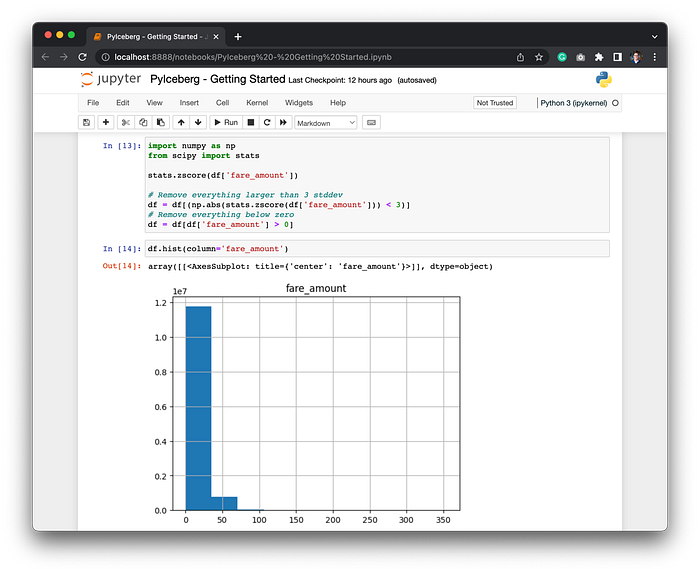Screen dimensions: 700x574
Task: Click the Last Checkpoint text
Action: [340, 80]
